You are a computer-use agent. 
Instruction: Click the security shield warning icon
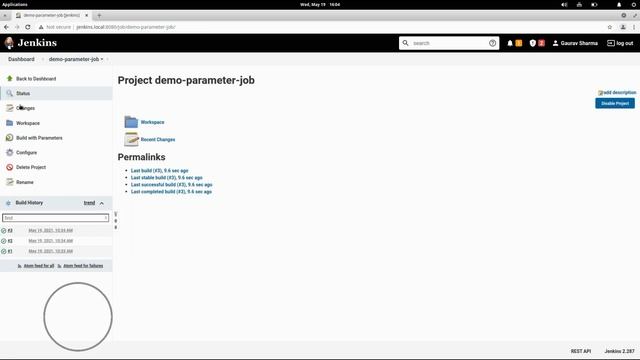pyautogui.click(x=533, y=43)
